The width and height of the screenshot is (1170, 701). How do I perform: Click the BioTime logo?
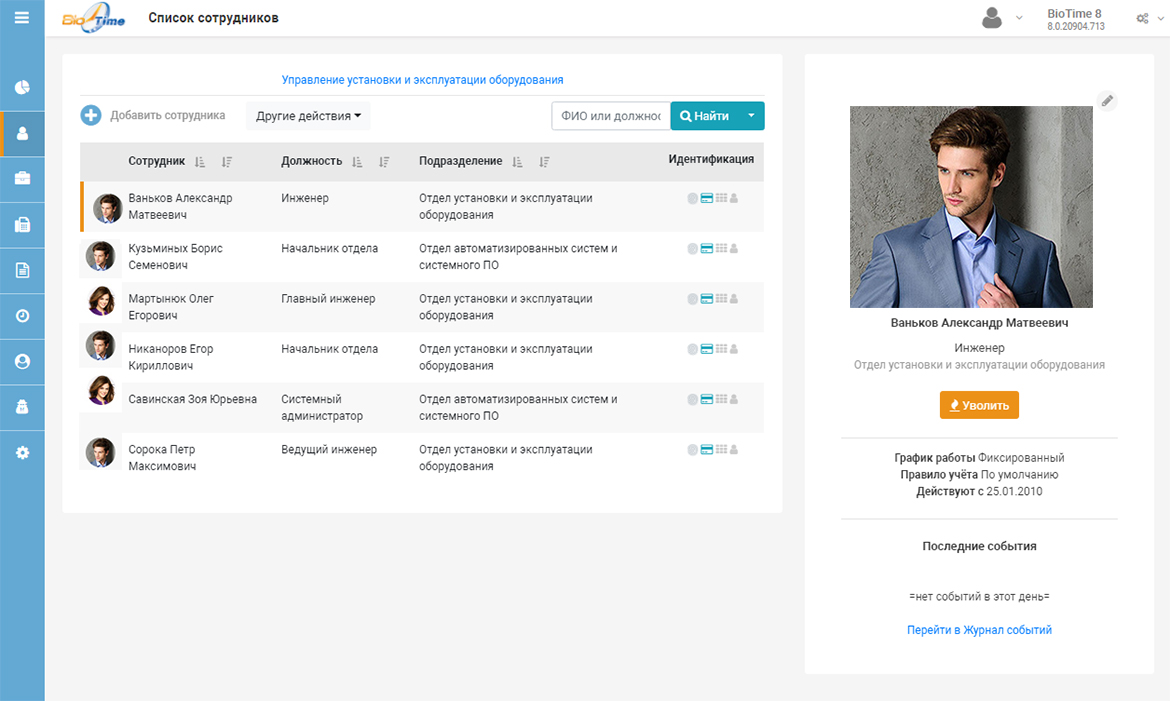click(94, 18)
